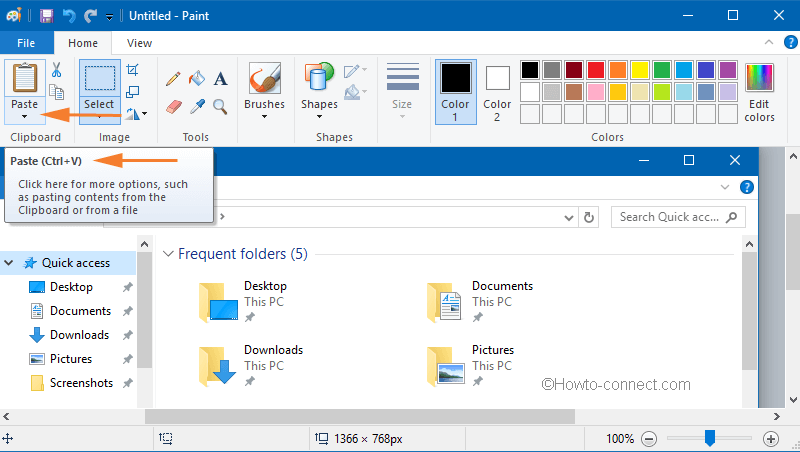Click Documents folder icon in Frequent folders
The width and height of the screenshot is (800, 452).
(x=444, y=303)
